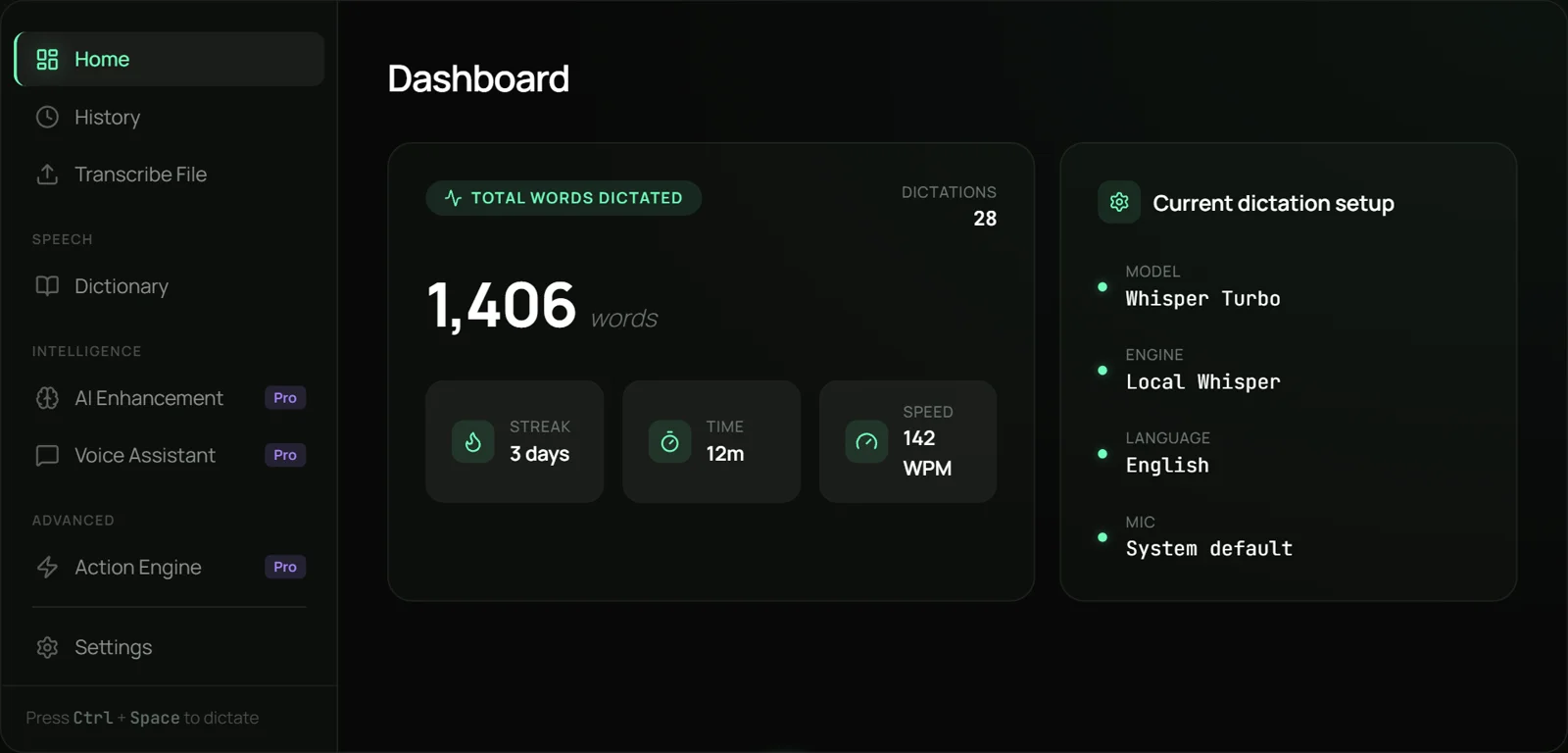
Task: Click the pulse icon in Total Words badge
Action: 453,197
